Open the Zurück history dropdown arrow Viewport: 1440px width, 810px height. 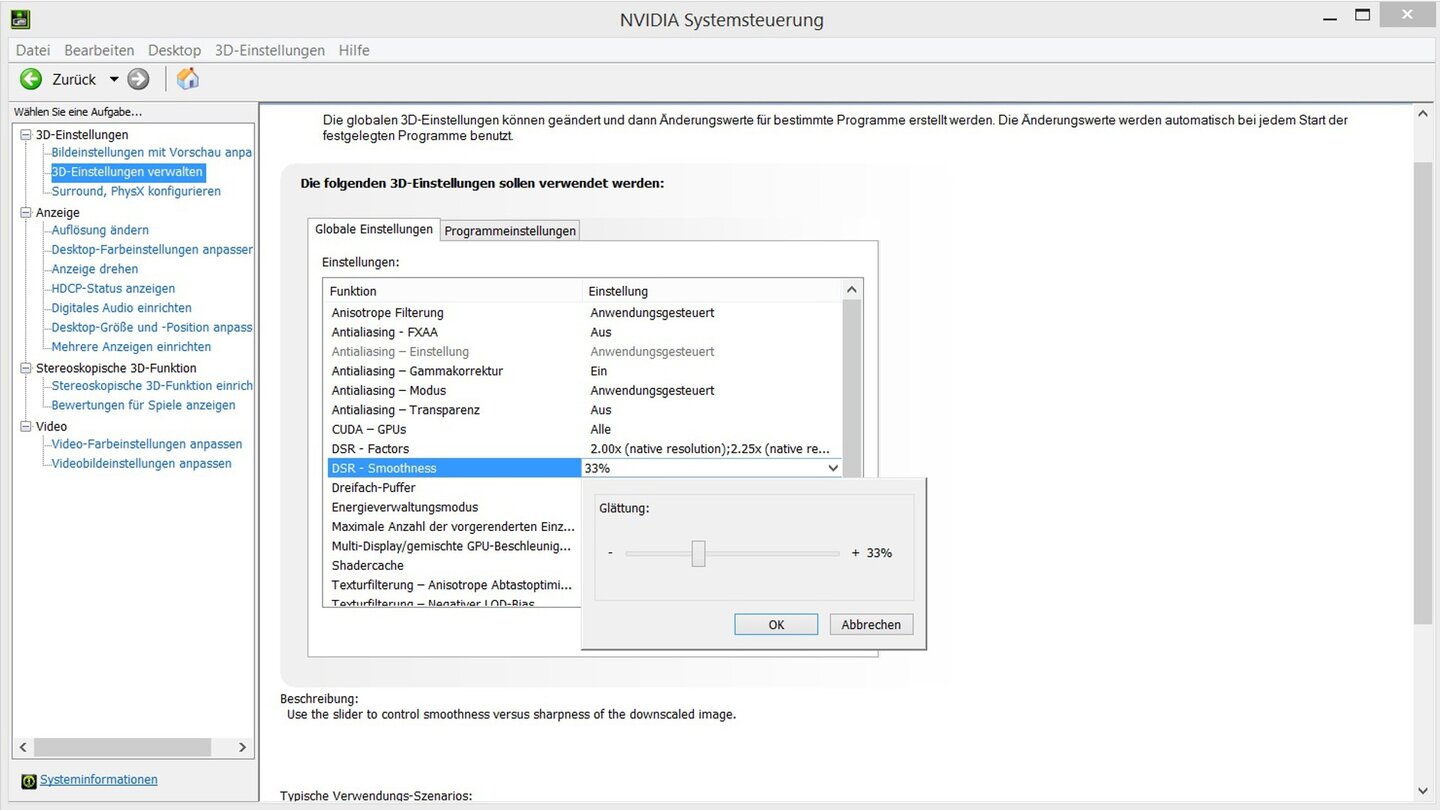[x=114, y=79]
